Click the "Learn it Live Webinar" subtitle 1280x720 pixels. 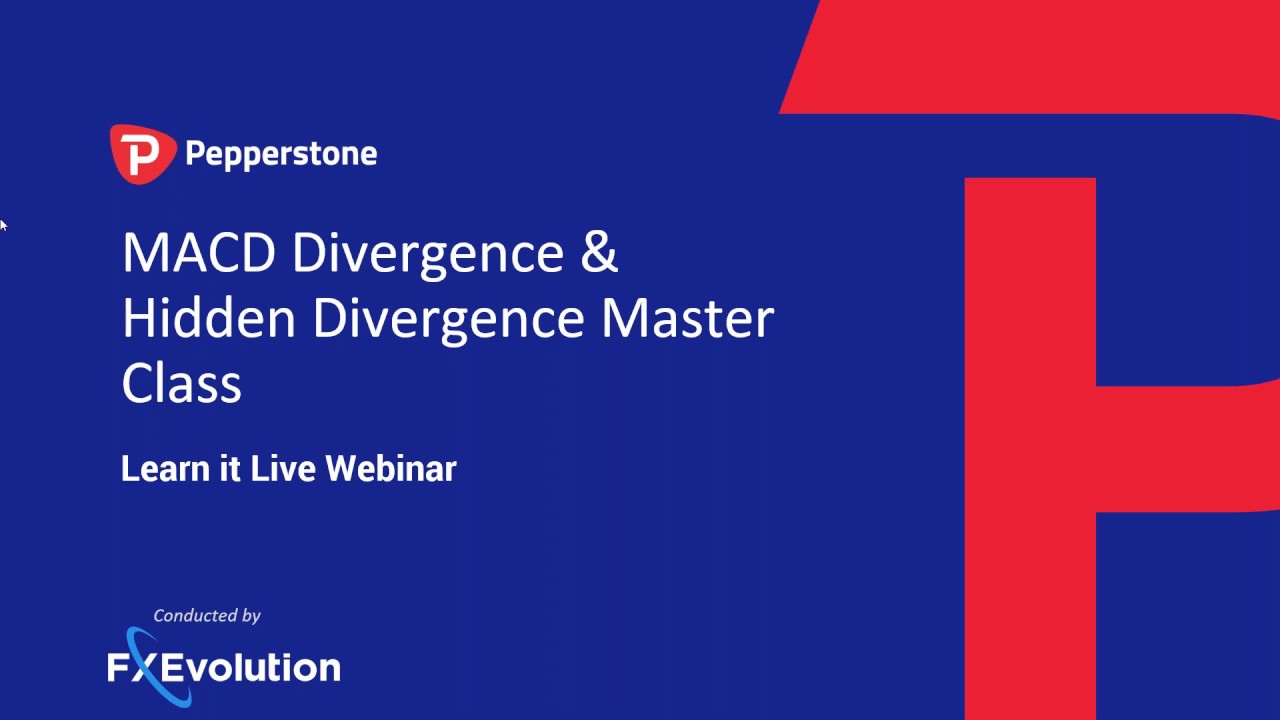[x=289, y=468]
